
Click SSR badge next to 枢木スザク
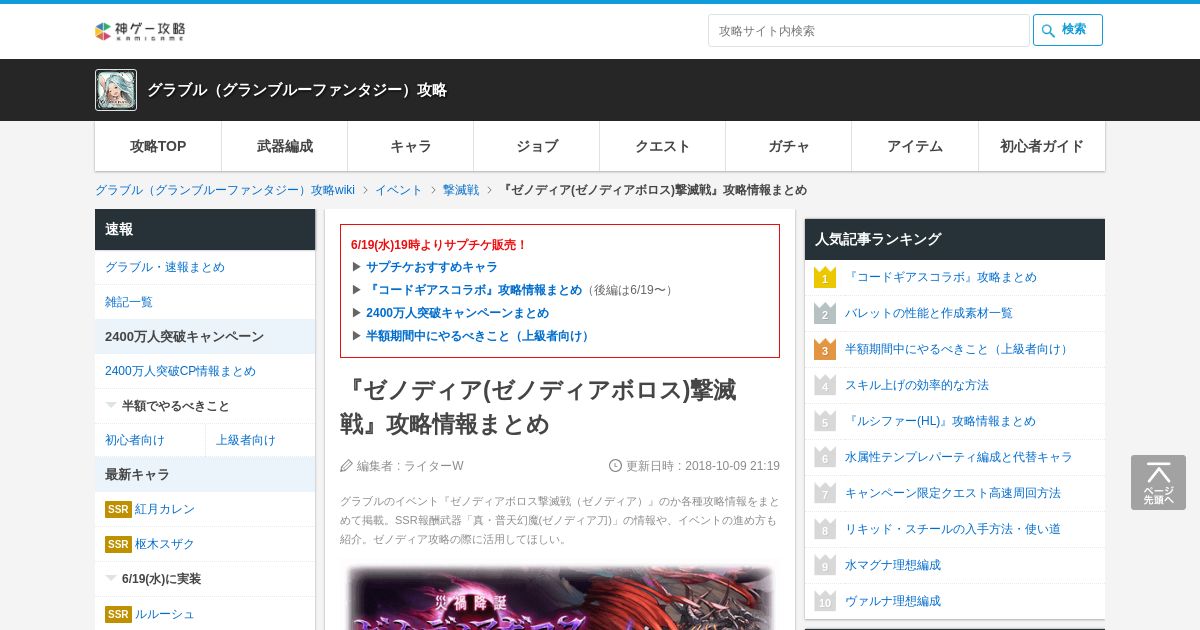118,544
